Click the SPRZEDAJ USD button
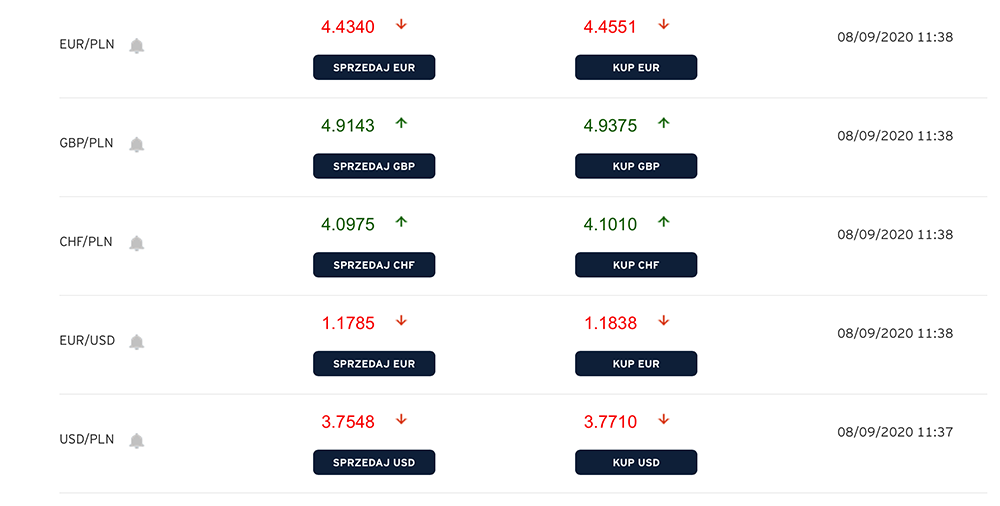Image resolution: width=1000 pixels, height=506 pixels. click(374, 463)
